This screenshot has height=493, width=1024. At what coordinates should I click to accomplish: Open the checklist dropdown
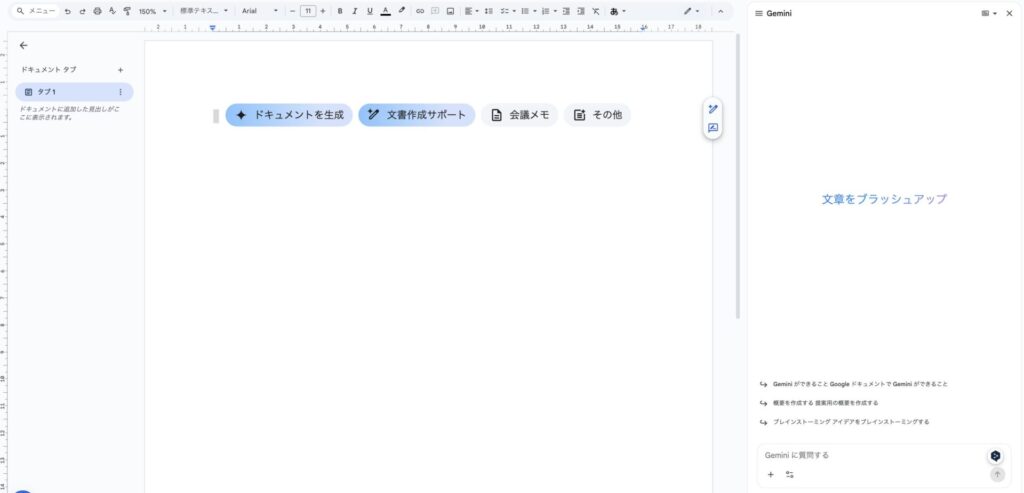click(x=507, y=11)
